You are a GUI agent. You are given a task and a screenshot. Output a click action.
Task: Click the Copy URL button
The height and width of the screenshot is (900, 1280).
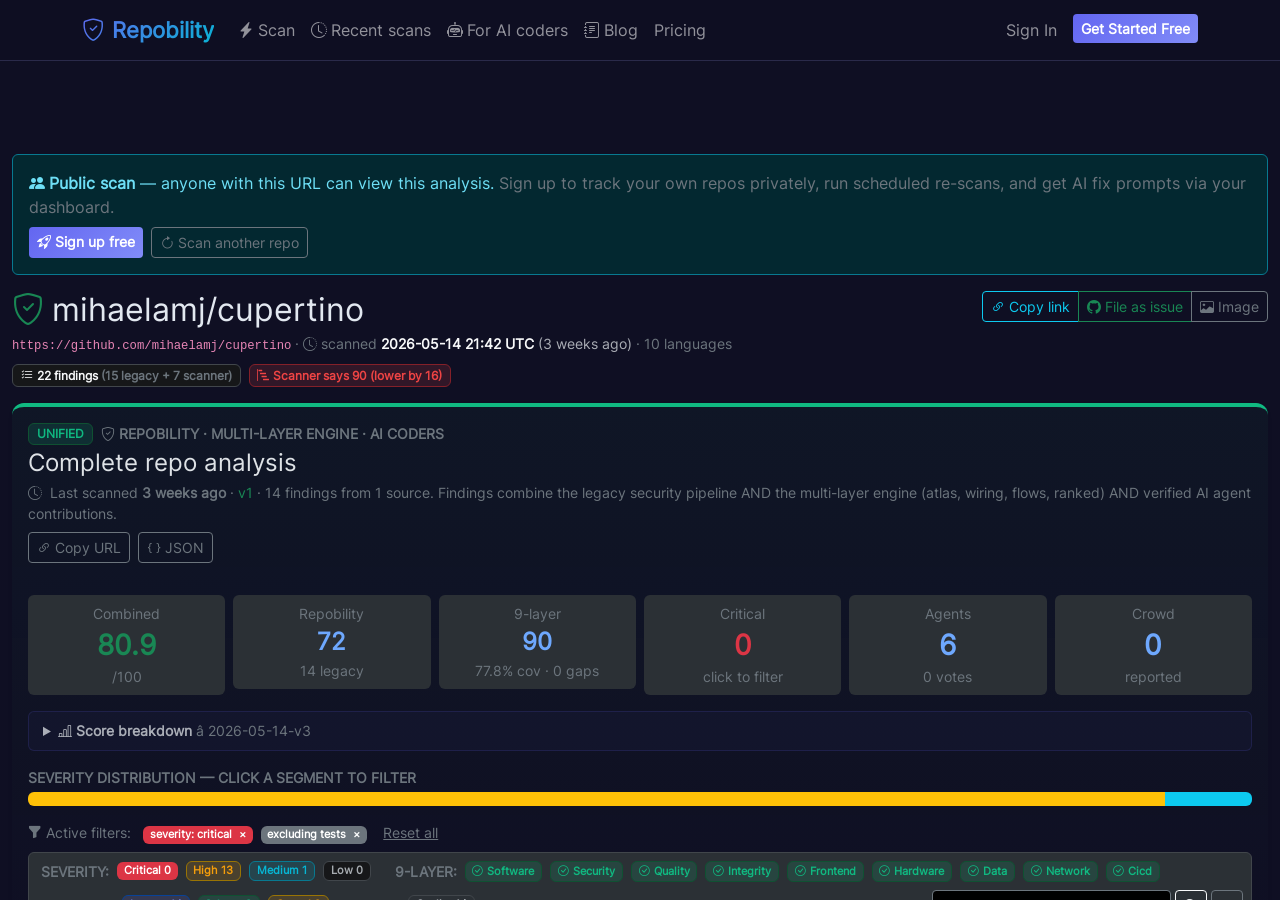coord(79,547)
